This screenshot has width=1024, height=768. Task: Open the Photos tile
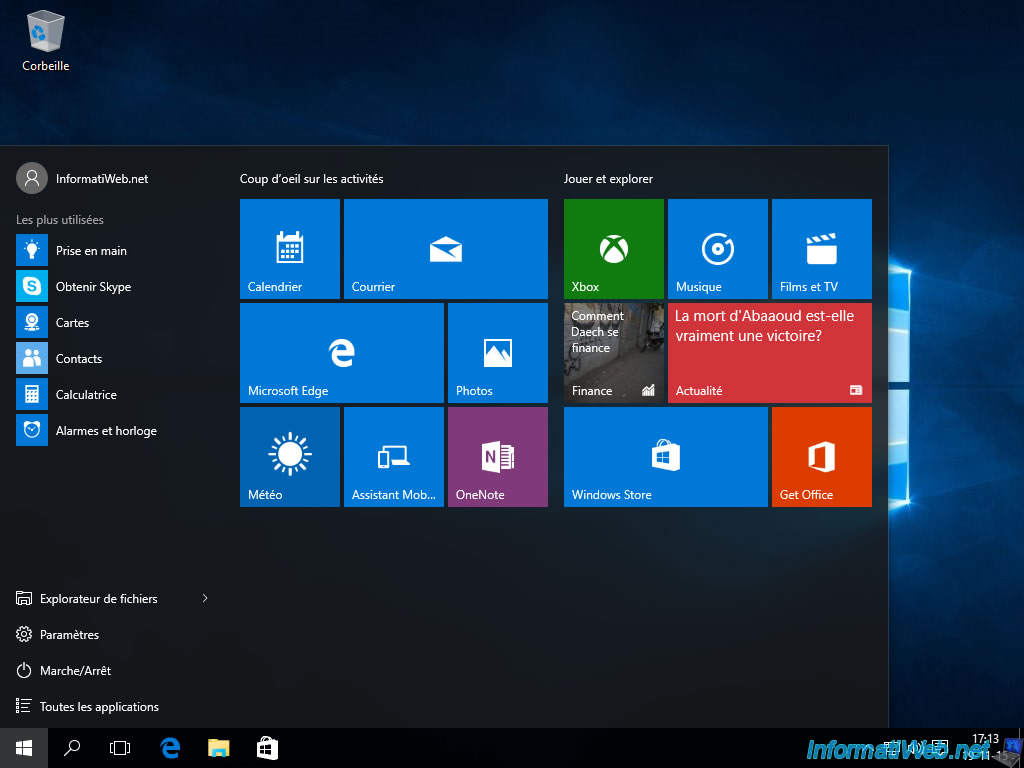tap(498, 353)
